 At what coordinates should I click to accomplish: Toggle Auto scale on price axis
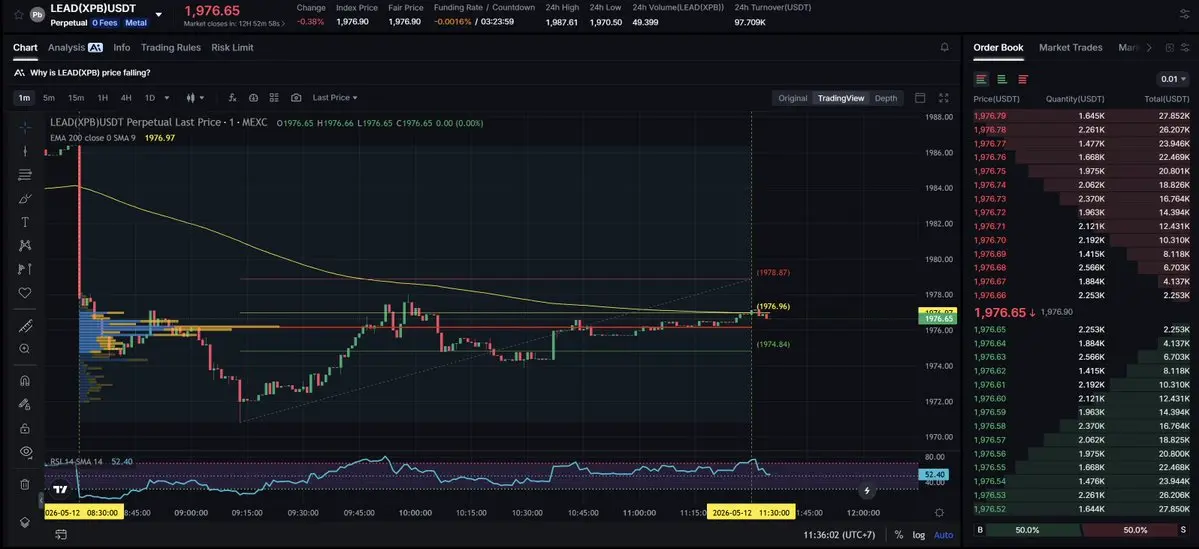click(944, 534)
